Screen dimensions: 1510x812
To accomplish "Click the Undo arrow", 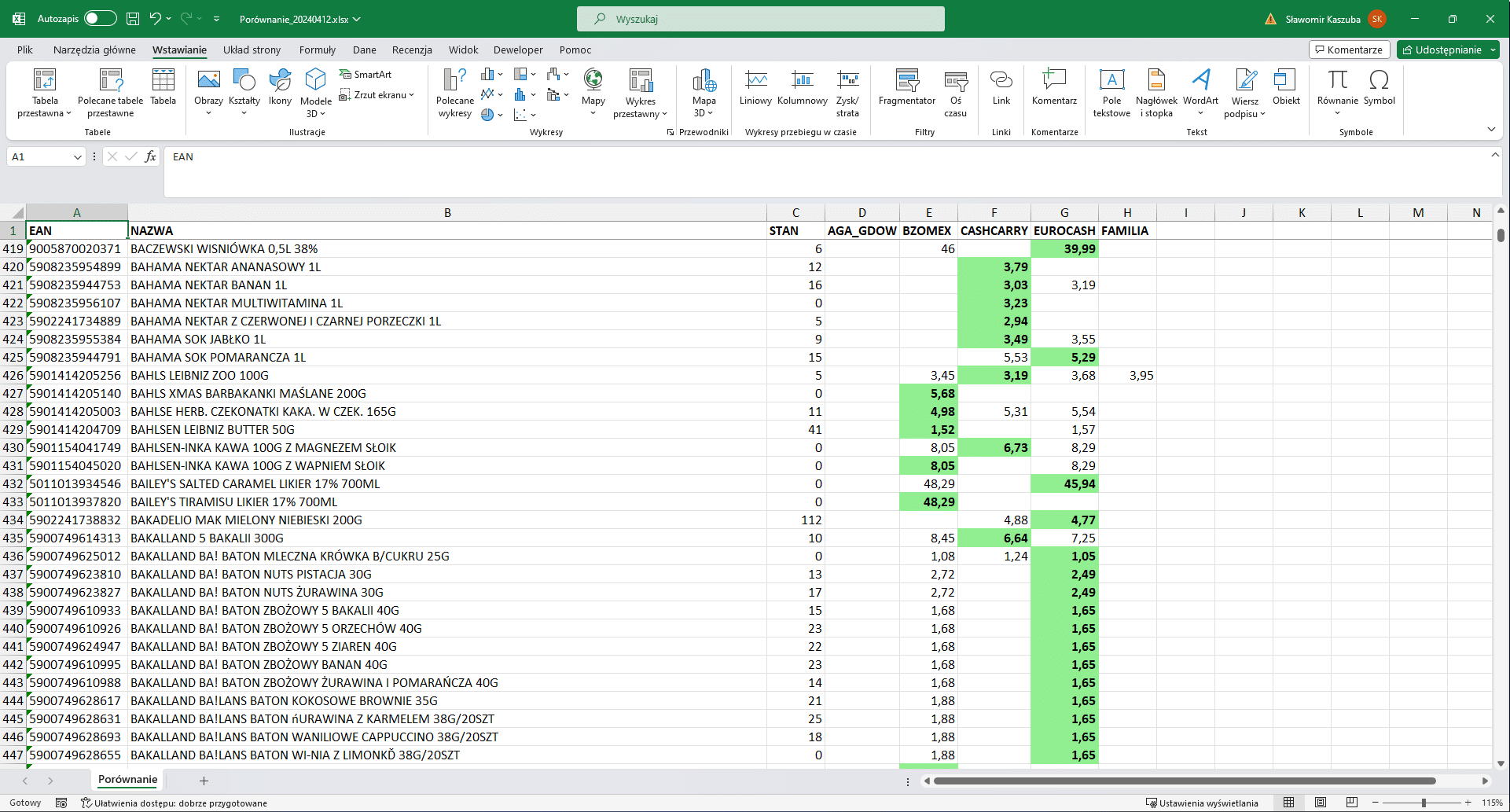I will click(x=156, y=19).
